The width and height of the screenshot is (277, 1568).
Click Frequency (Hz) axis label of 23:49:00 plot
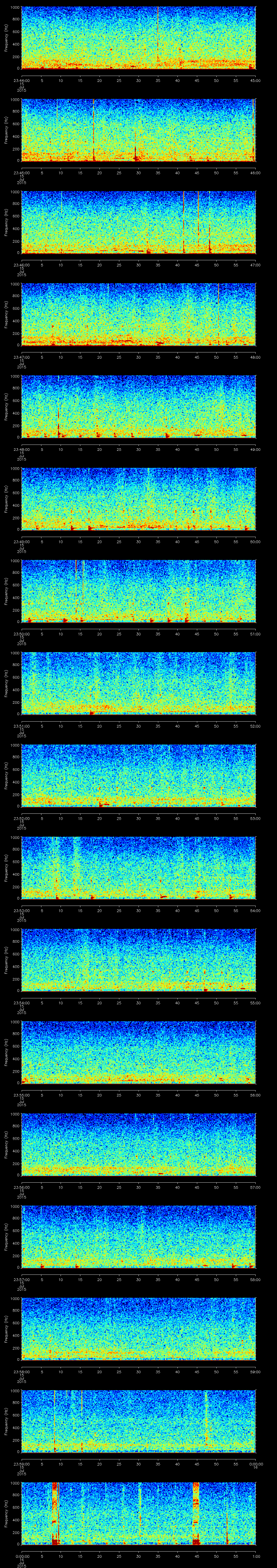click(6, 499)
